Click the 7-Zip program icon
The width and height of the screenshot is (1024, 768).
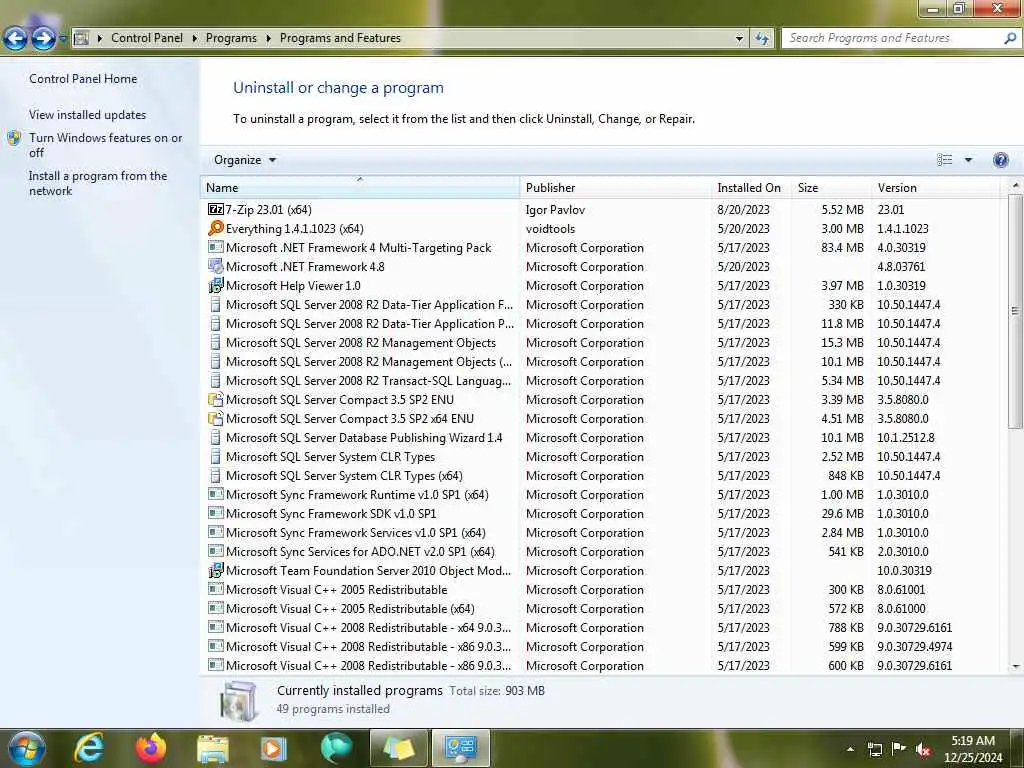216,210
